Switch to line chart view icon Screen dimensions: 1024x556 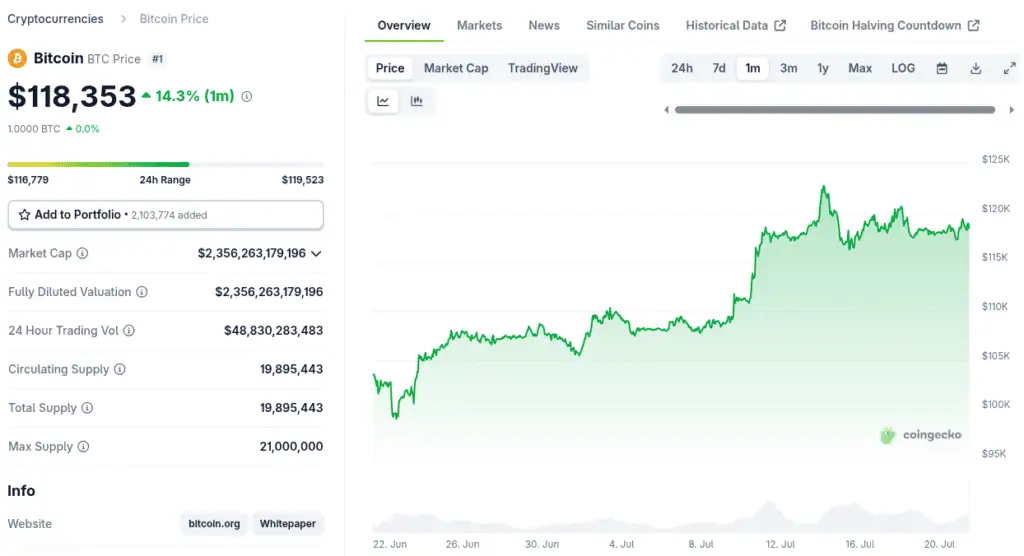(383, 101)
